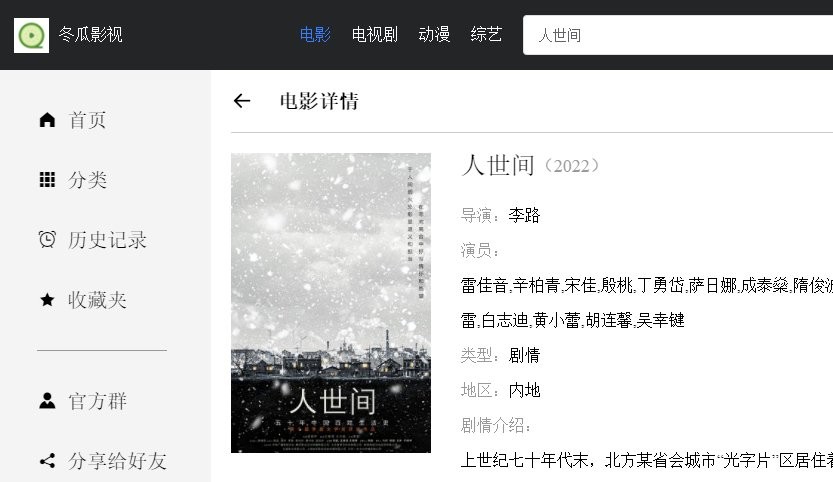Image resolution: width=833 pixels, height=482 pixels.
Task: Click the 剧情 genre label
Action: pos(524,355)
